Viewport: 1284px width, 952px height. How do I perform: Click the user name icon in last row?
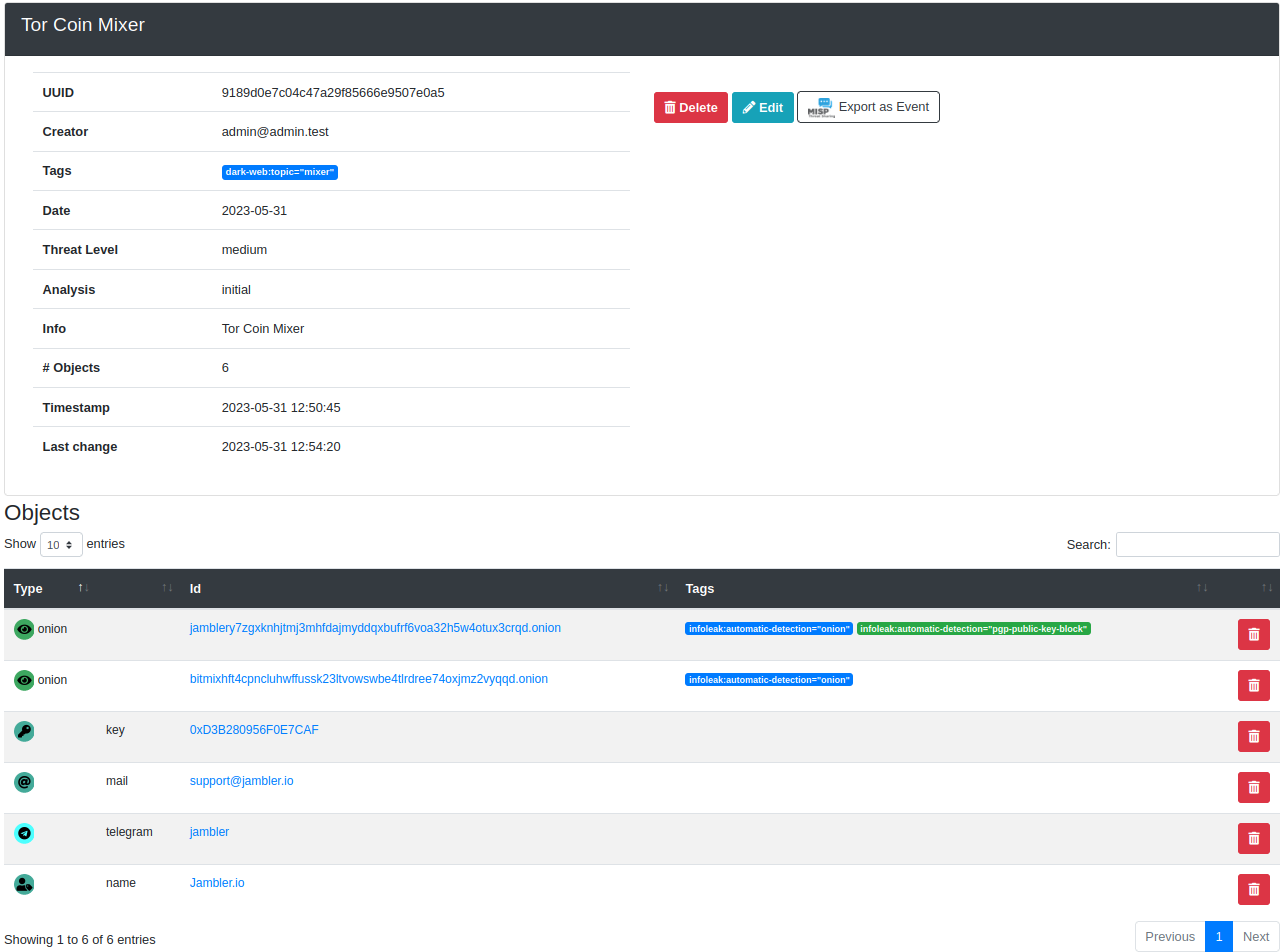(24, 884)
